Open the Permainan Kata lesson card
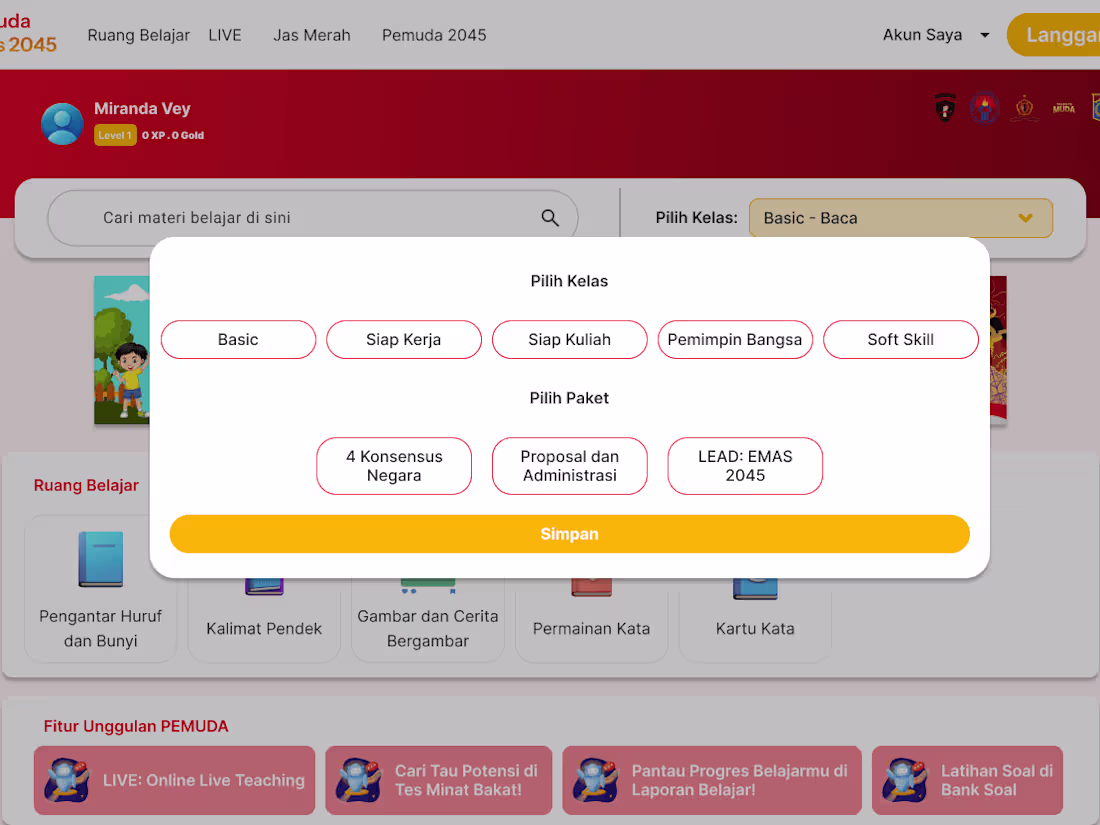Image resolution: width=1100 pixels, height=825 pixels. pyautogui.click(x=591, y=621)
